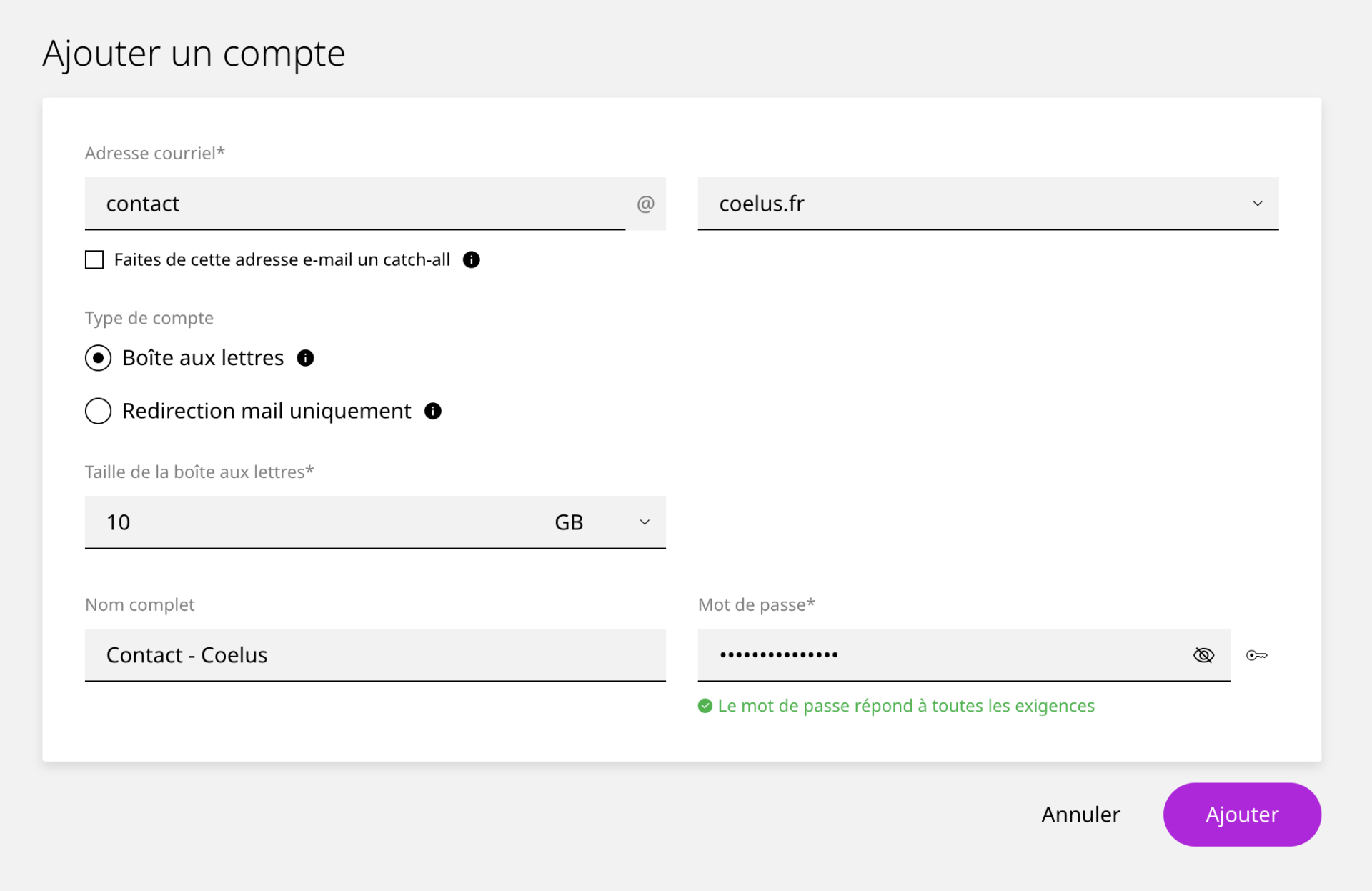The image size is (1372, 891).
Task: Expand the mailbox size selector
Action: [643, 522]
